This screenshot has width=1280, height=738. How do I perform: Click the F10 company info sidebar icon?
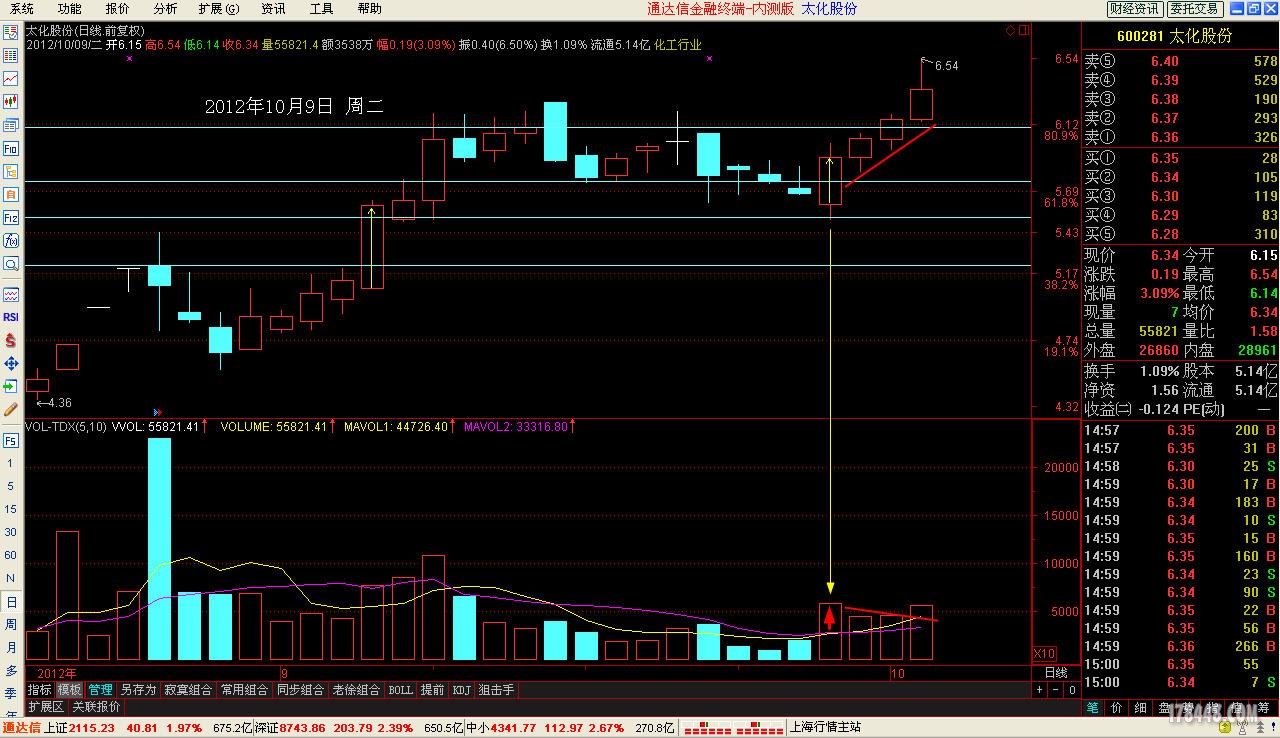[x=11, y=148]
